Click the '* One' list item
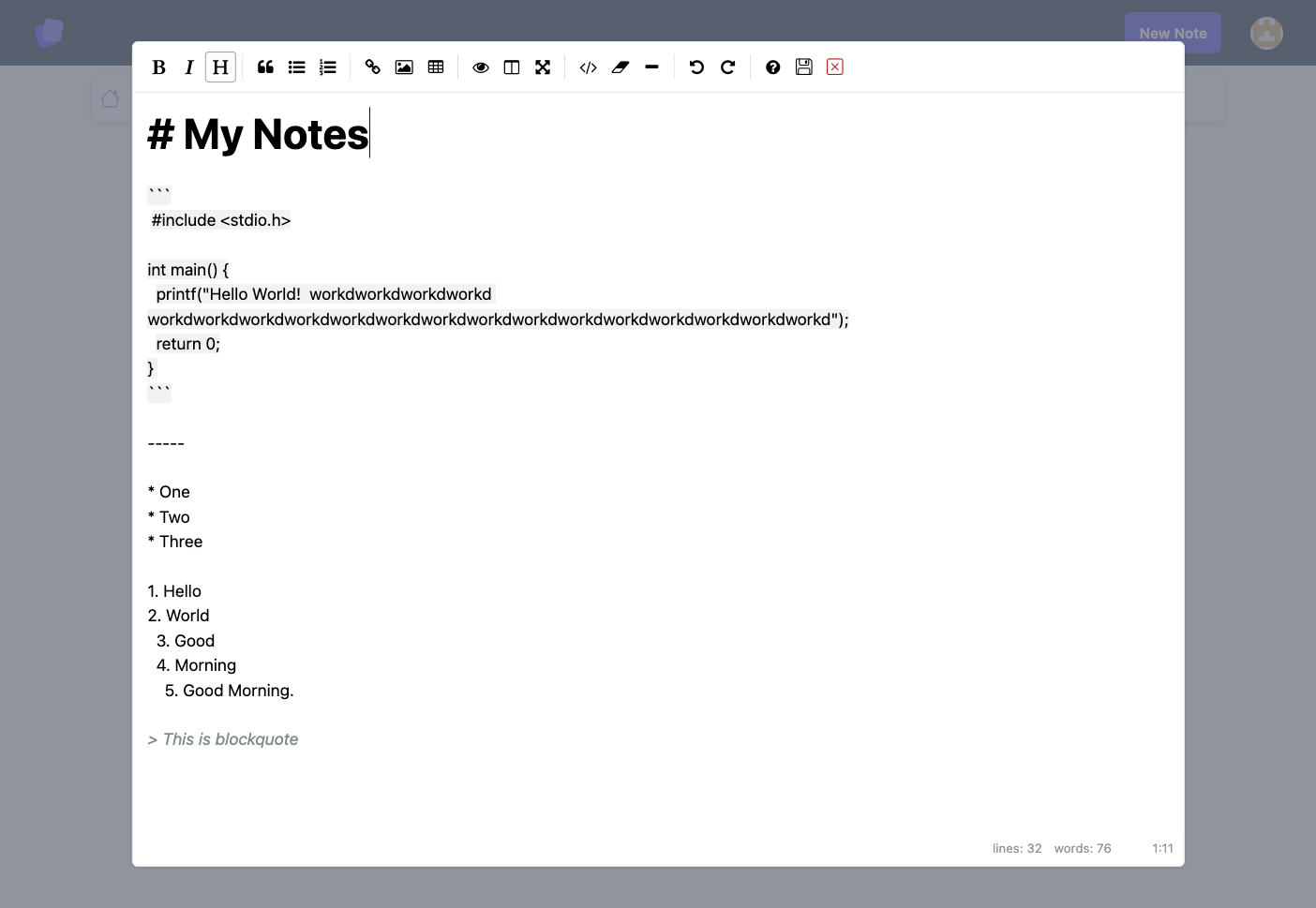Viewport: 1316px width, 908px height. point(169,492)
